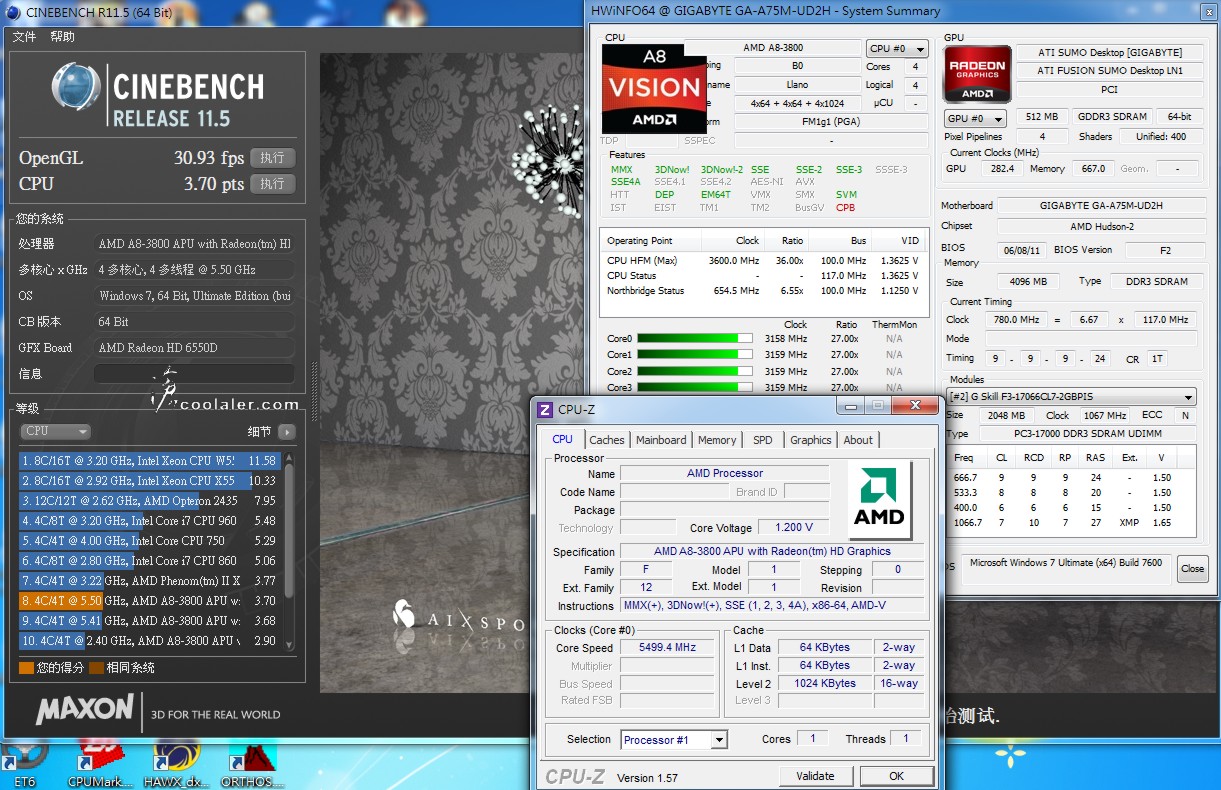Click the GIGABYTE GA-A75M-UD2H motherboard field

tap(1099, 206)
